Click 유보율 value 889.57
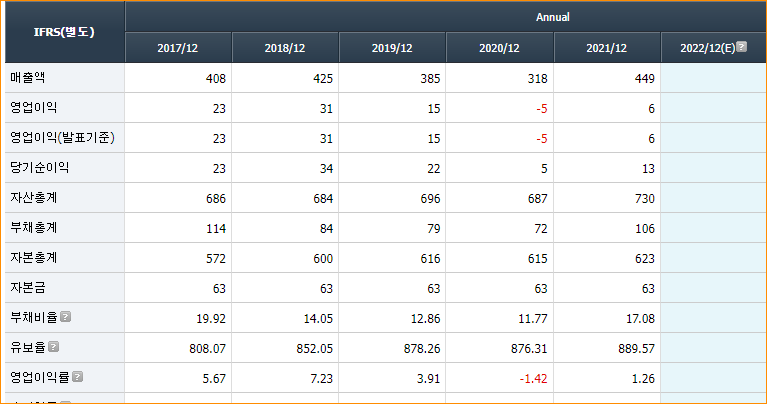Screen dimensions: 767x404 tap(636, 349)
